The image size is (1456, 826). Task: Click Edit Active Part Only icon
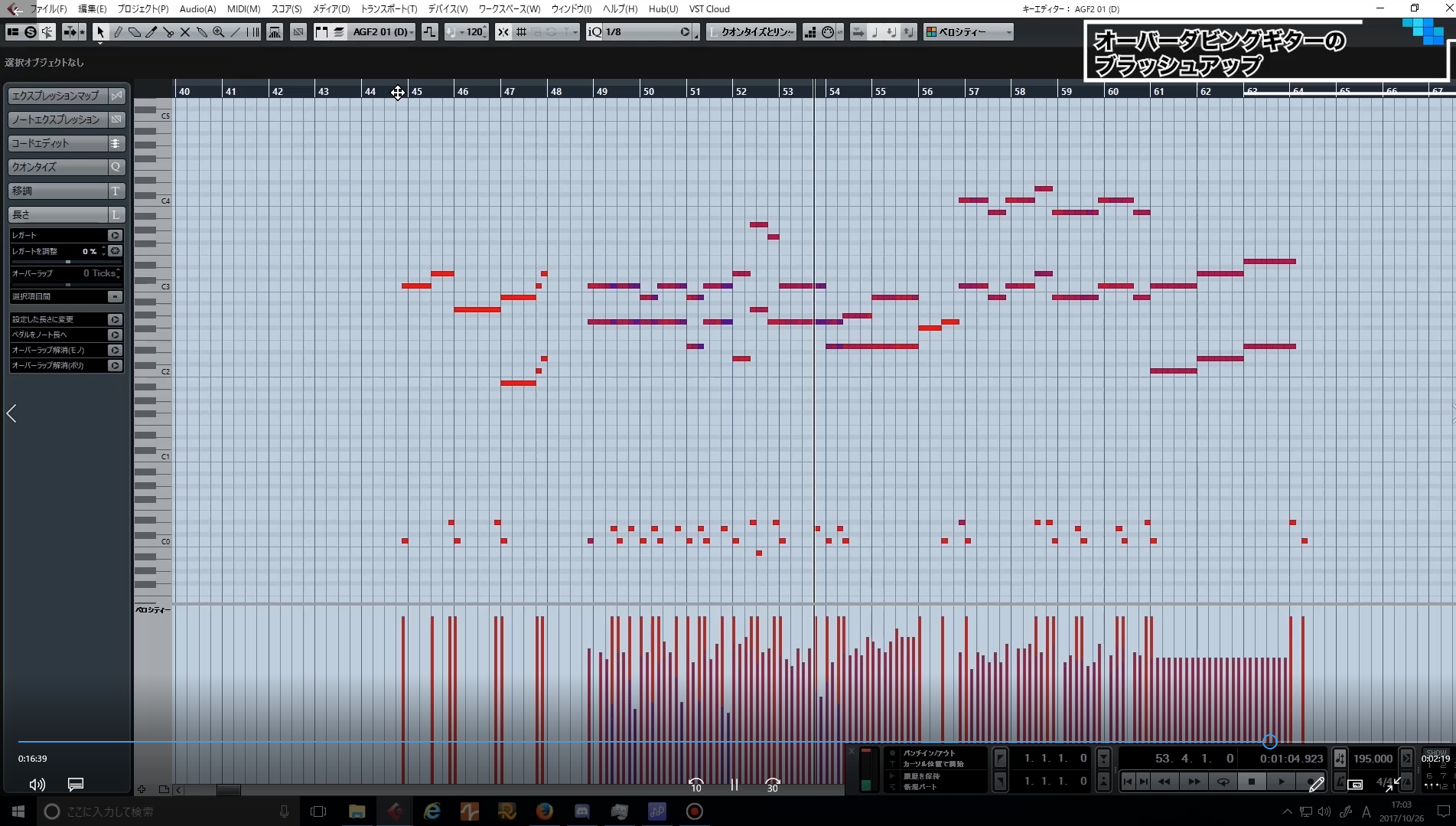pos(338,31)
